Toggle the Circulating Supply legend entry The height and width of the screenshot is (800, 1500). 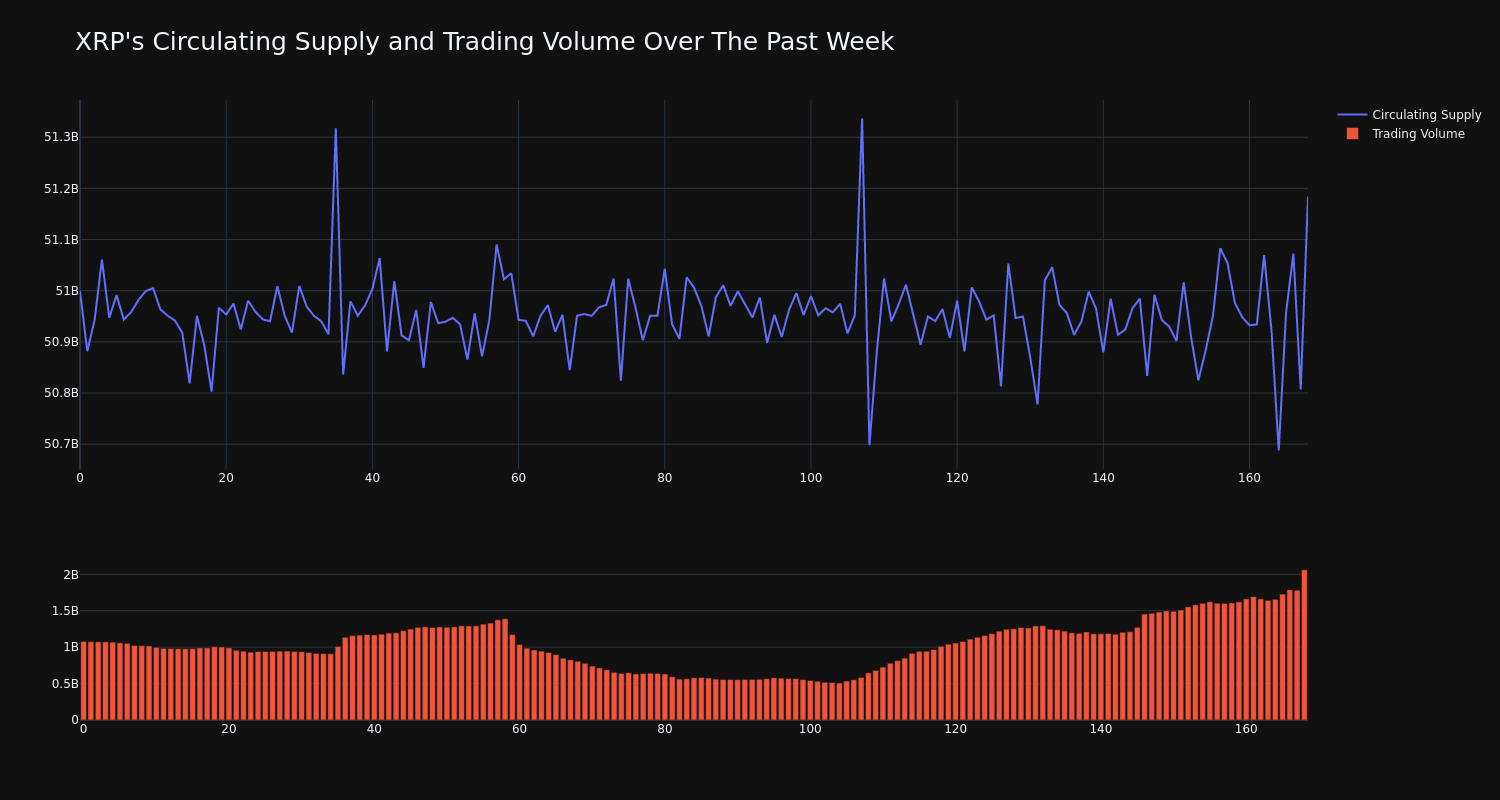click(1409, 115)
